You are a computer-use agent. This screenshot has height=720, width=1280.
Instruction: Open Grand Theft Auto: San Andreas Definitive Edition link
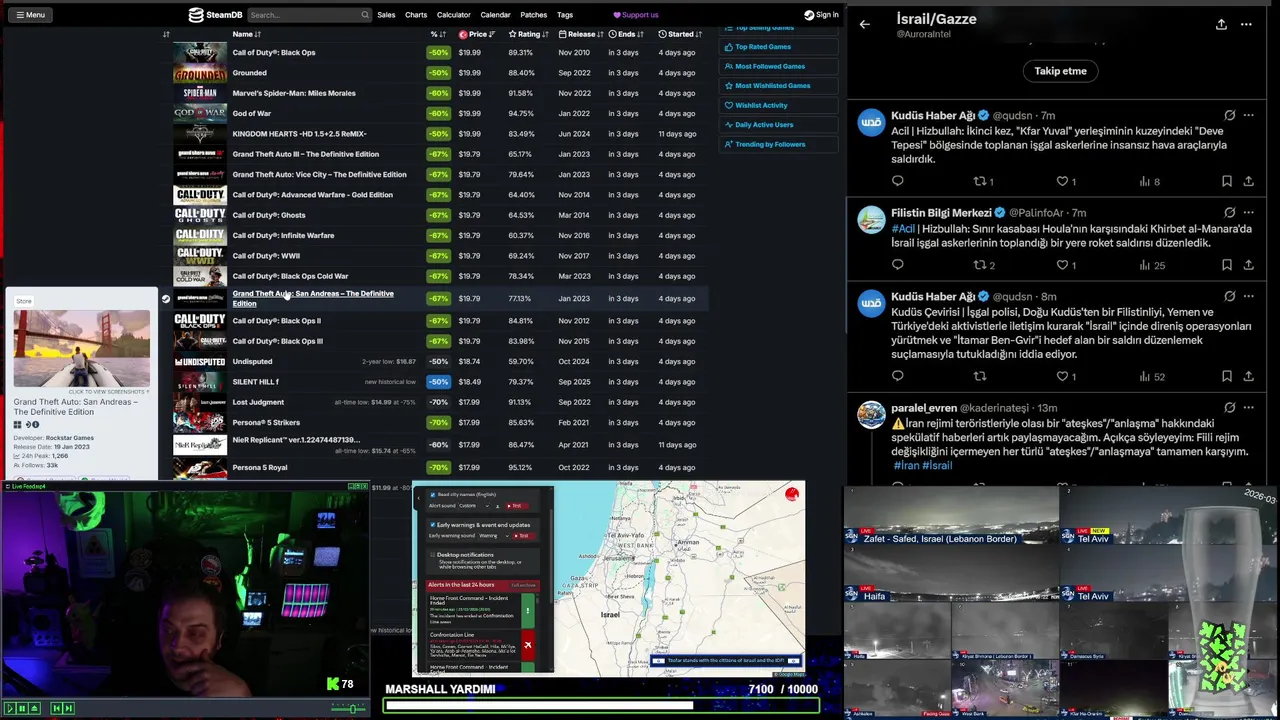[313, 298]
